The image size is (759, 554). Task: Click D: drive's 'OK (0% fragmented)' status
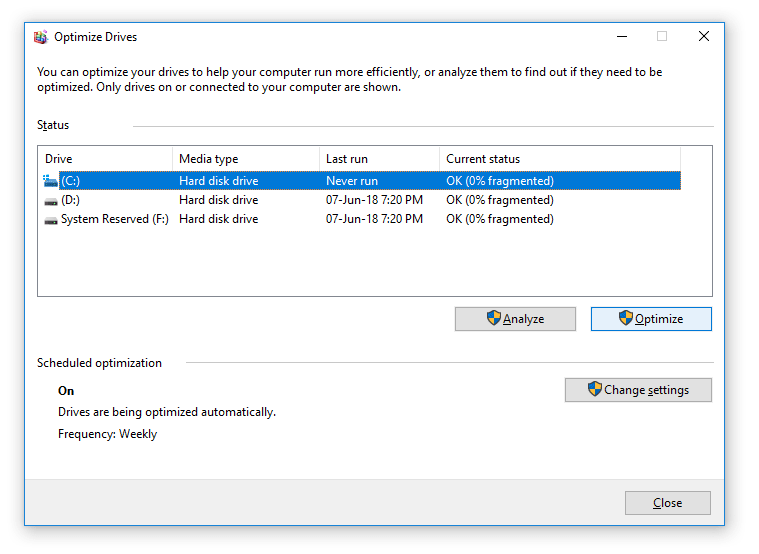500,200
